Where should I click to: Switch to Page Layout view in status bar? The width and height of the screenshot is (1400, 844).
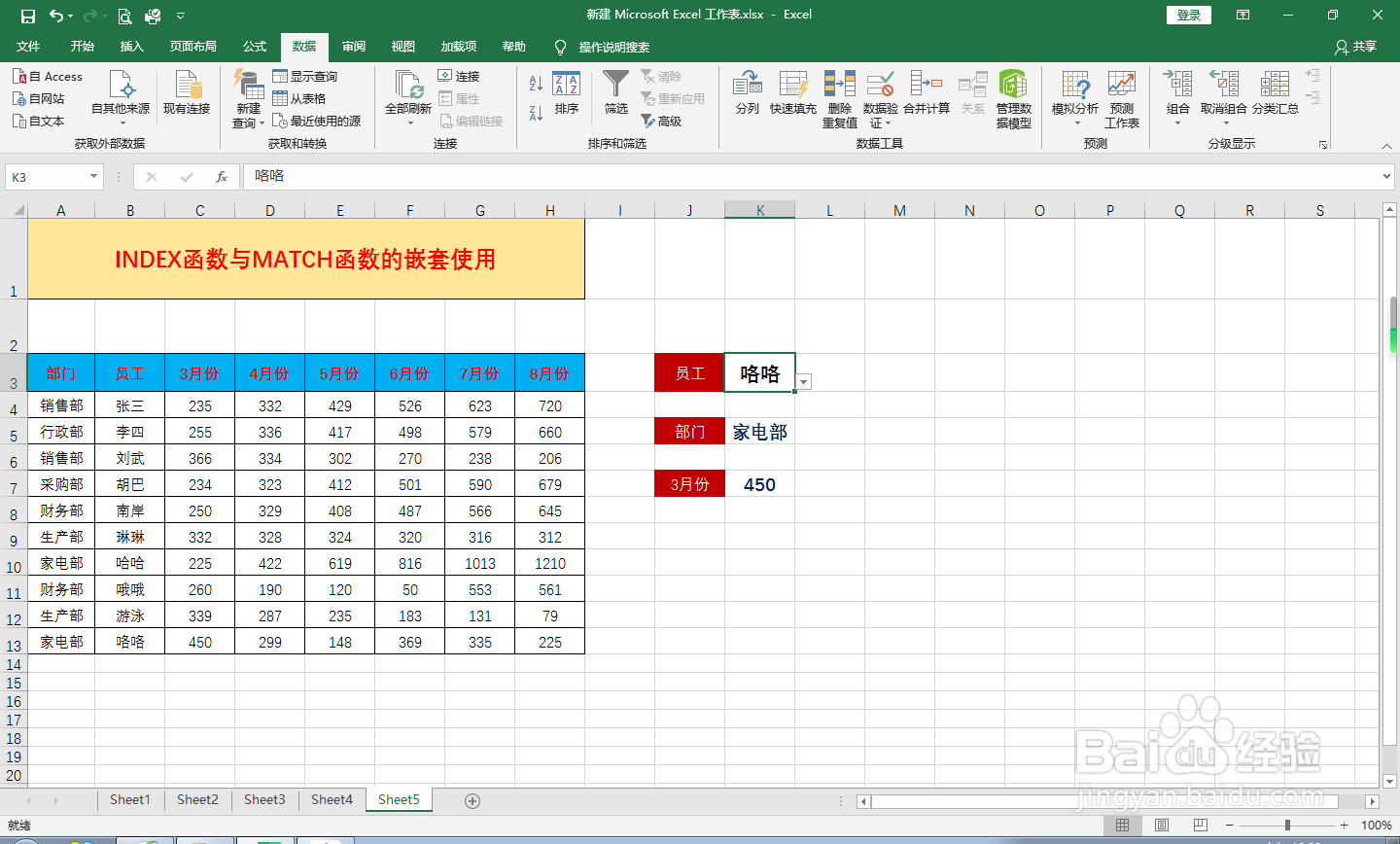pyautogui.click(x=1162, y=826)
